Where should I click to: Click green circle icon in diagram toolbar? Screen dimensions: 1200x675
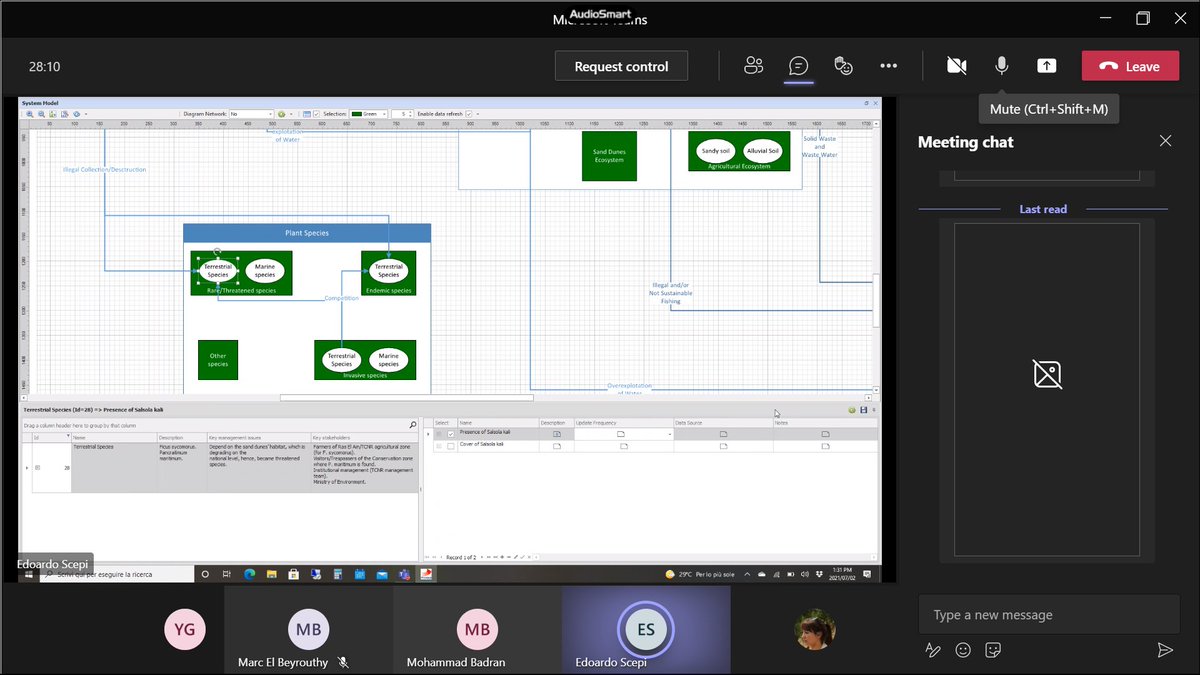(x=282, y=114)
